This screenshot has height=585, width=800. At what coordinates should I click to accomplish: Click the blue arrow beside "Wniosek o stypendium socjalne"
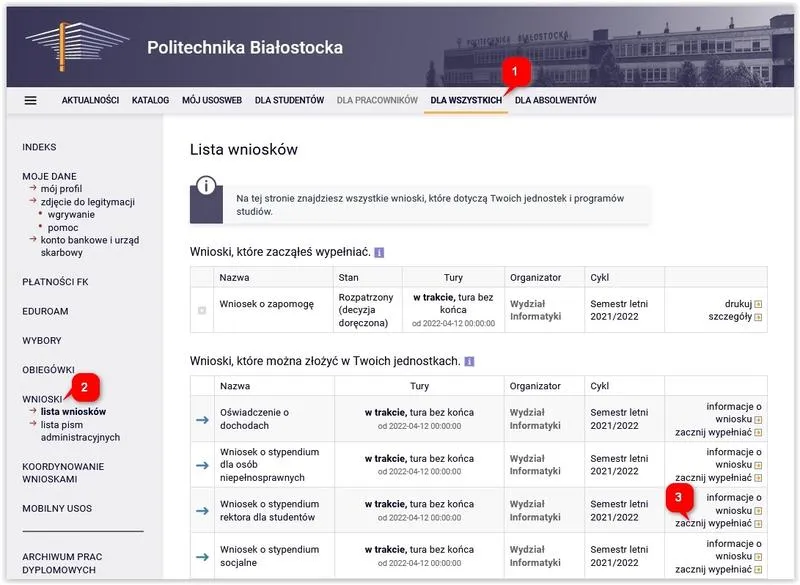[201, 558]
